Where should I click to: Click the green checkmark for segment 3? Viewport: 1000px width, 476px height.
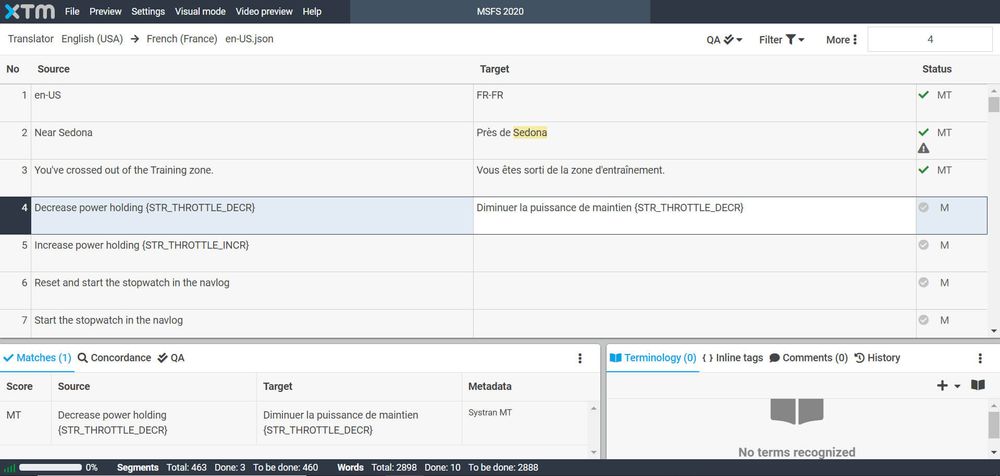[x=923, y=170]
